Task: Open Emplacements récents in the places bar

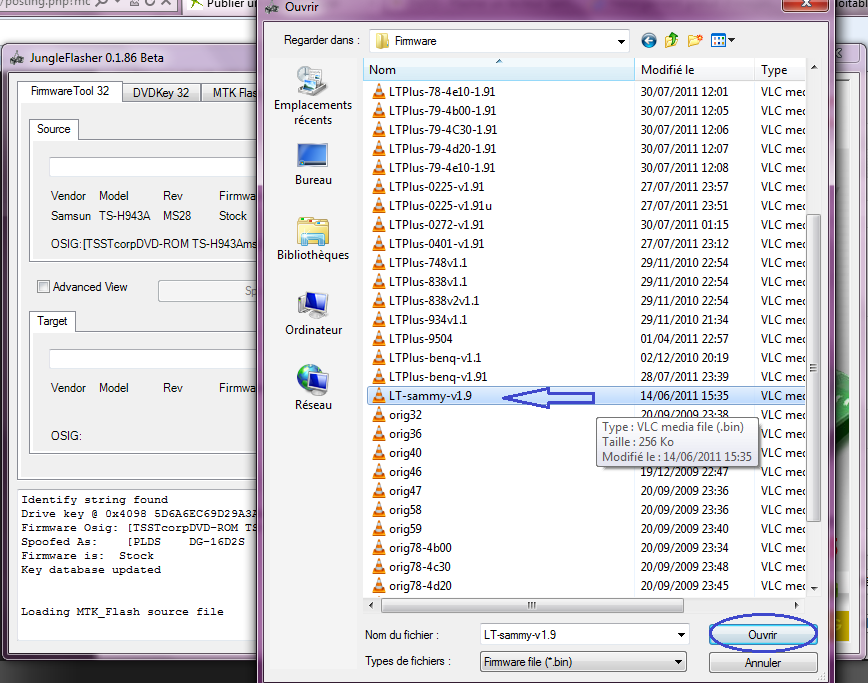Action: tap(313, 96)
